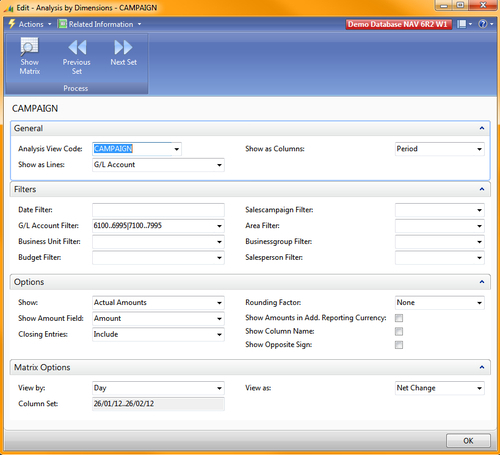Click the OK button

click(x=468, y=441)
